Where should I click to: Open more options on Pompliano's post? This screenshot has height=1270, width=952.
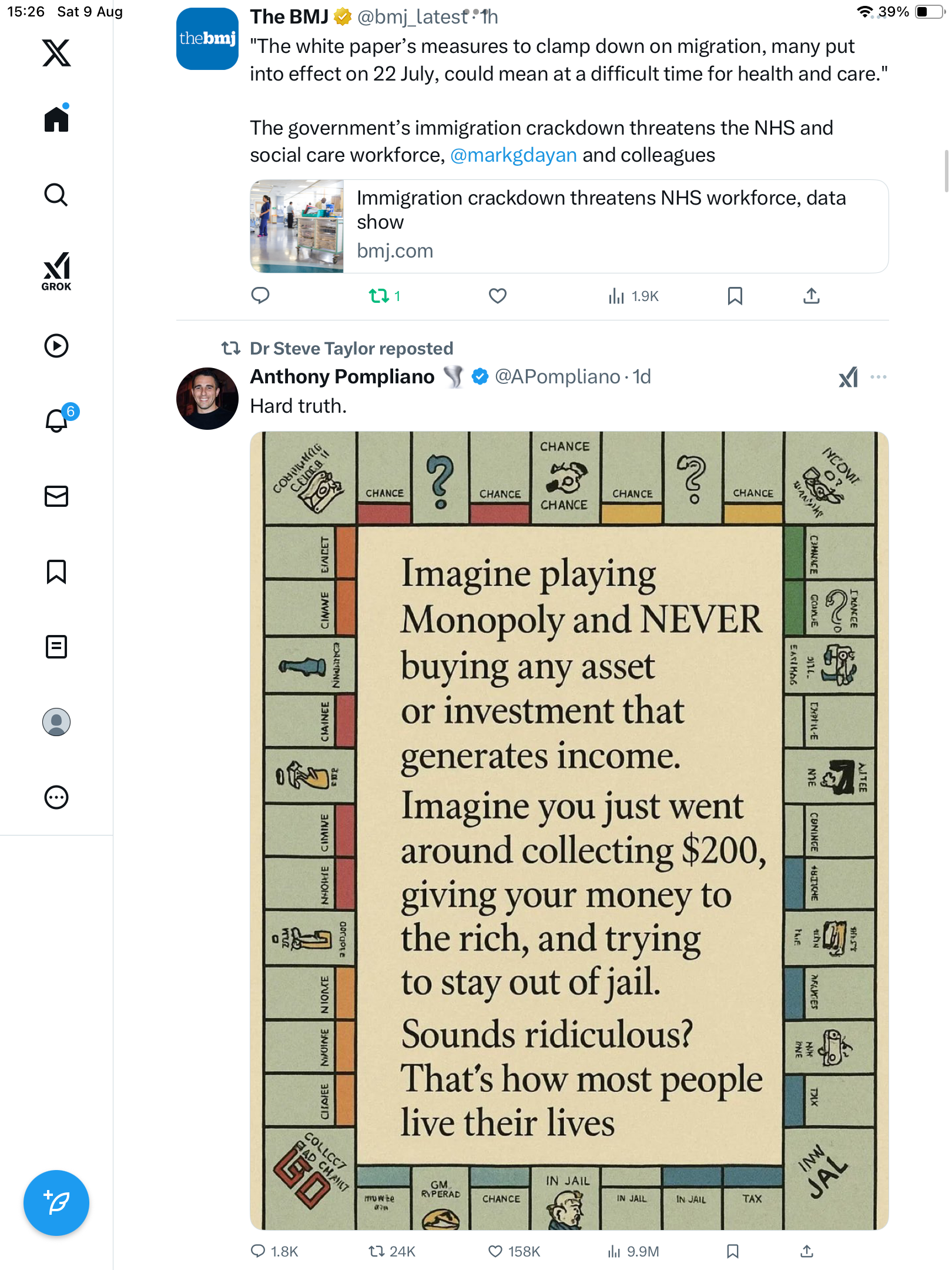tap(878, 377)
